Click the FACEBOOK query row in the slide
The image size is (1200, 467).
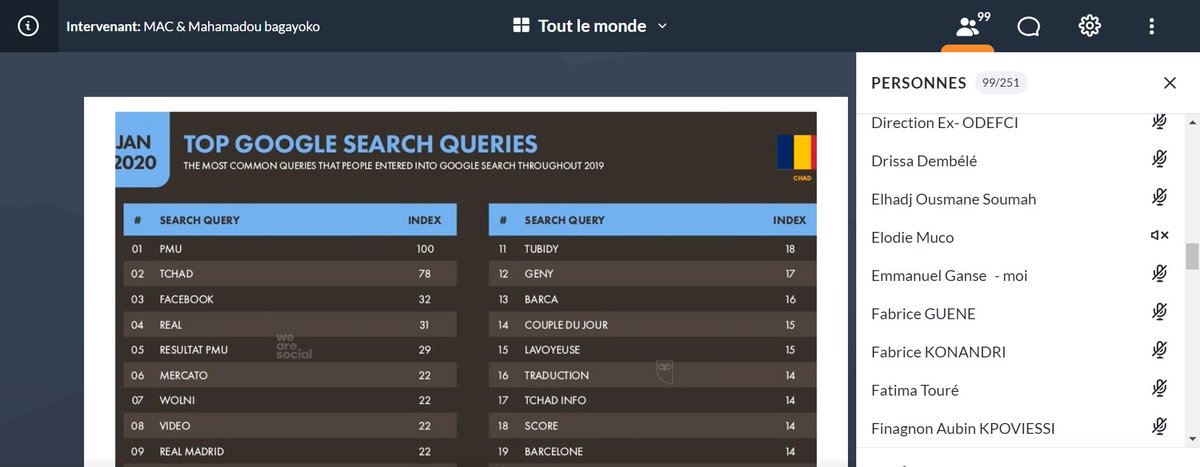pyautogui.click(x=290, y=299)
